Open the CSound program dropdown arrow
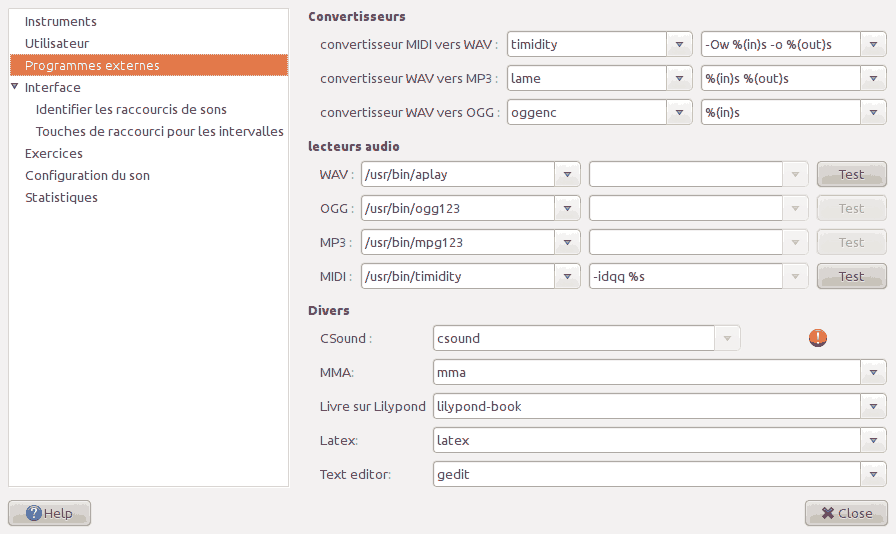This screenshot has width=896, height=534. tap(727, 338)
